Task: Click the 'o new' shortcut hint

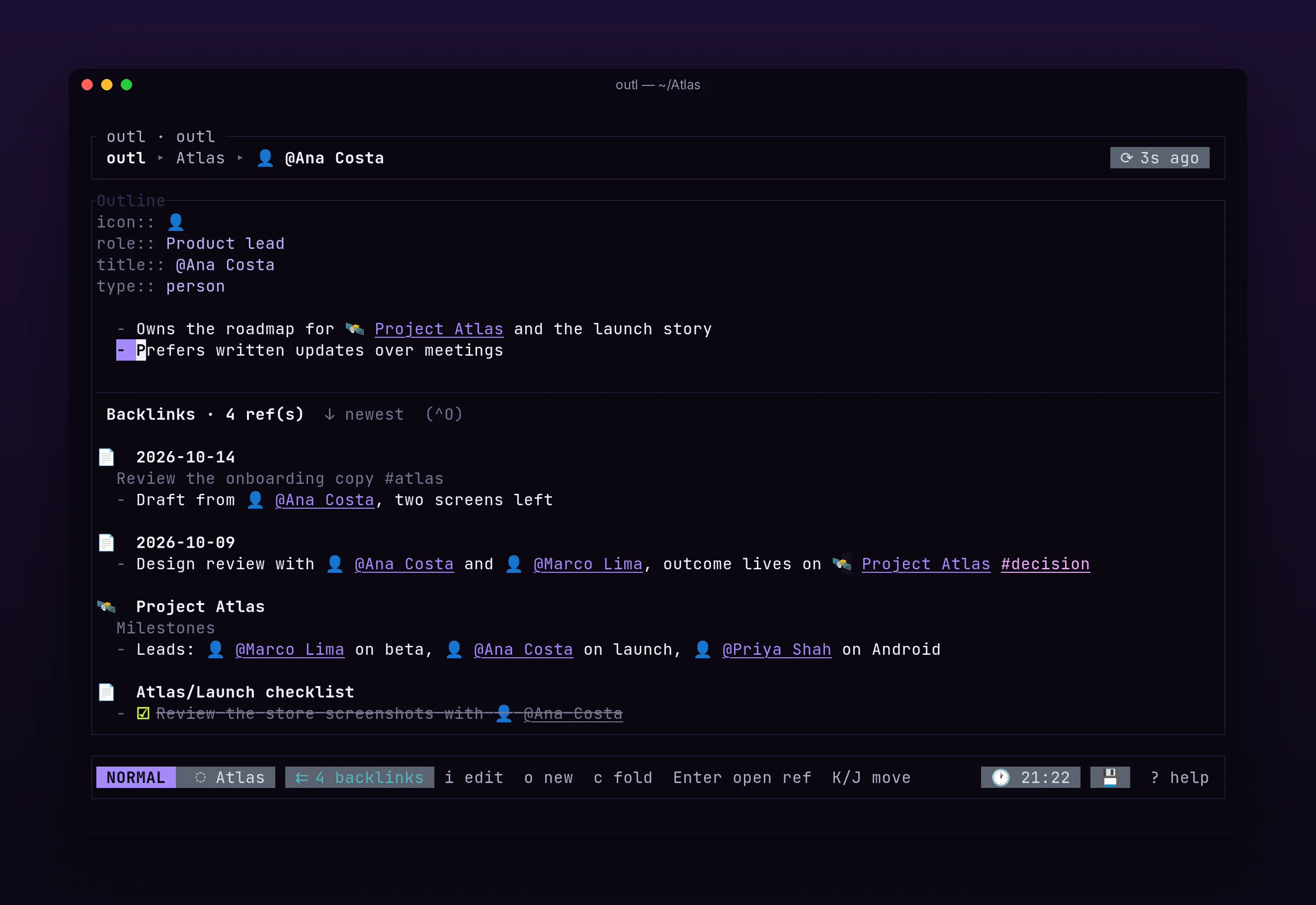Action: coord(548,777)
